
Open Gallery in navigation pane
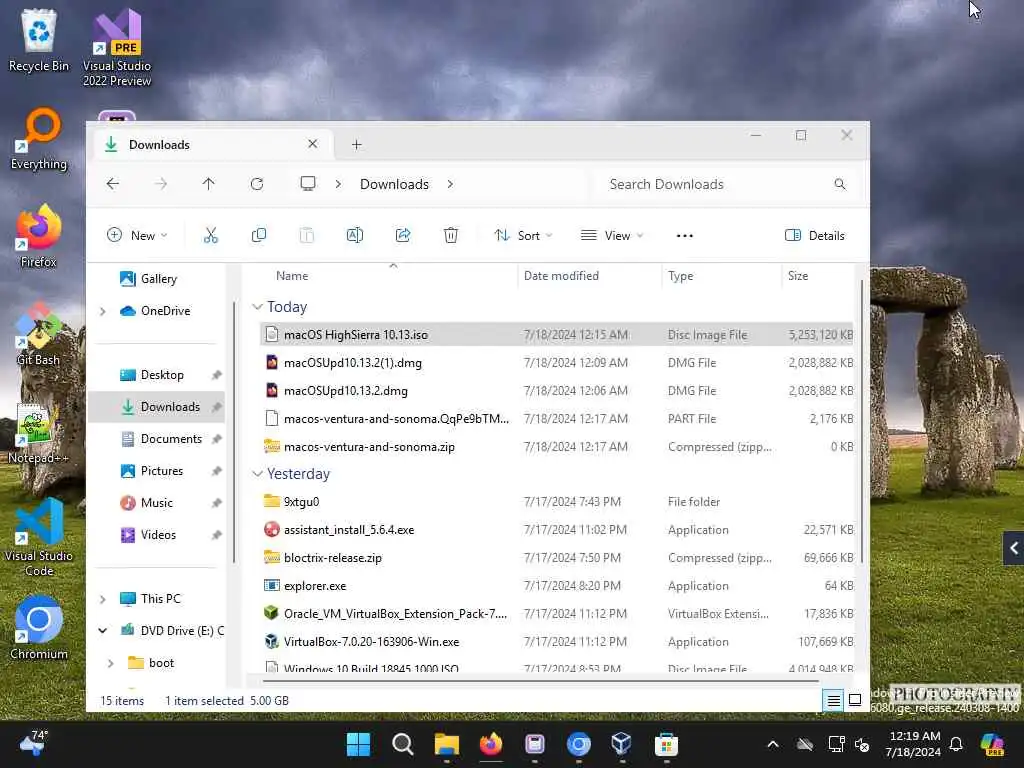pos(157,279)
